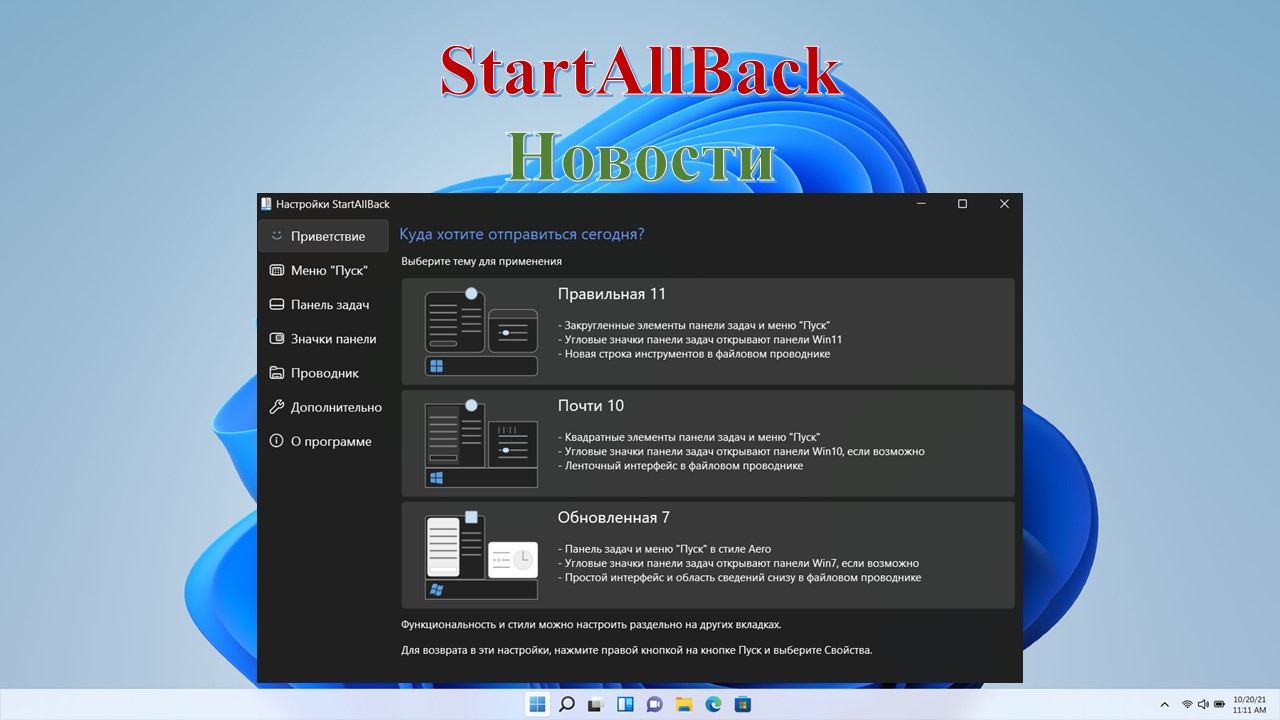Click the battery tray icon
The height and width of the screenshot is (720, 1280).
click(1219, 705)
